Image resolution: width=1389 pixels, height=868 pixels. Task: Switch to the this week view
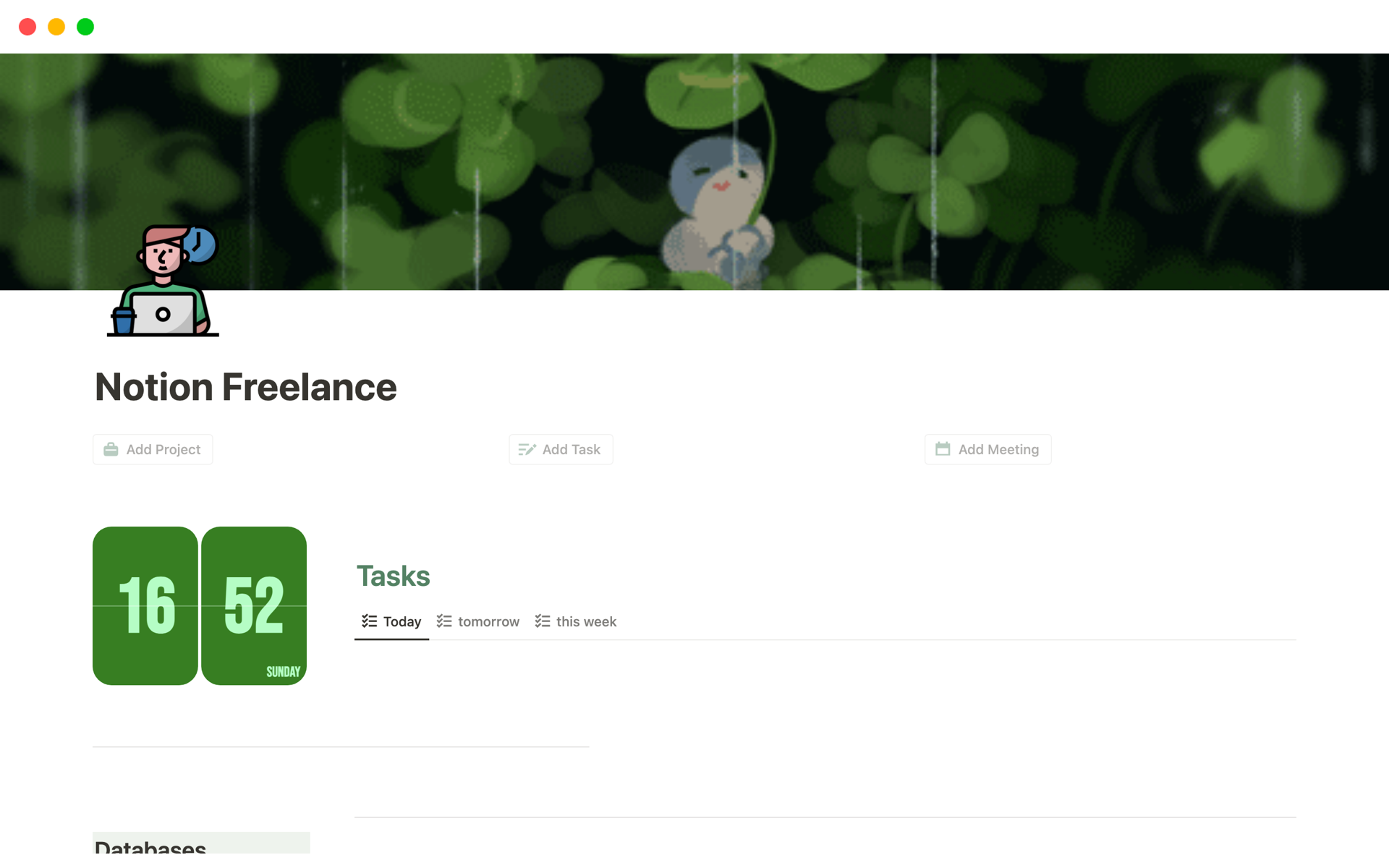576,622
